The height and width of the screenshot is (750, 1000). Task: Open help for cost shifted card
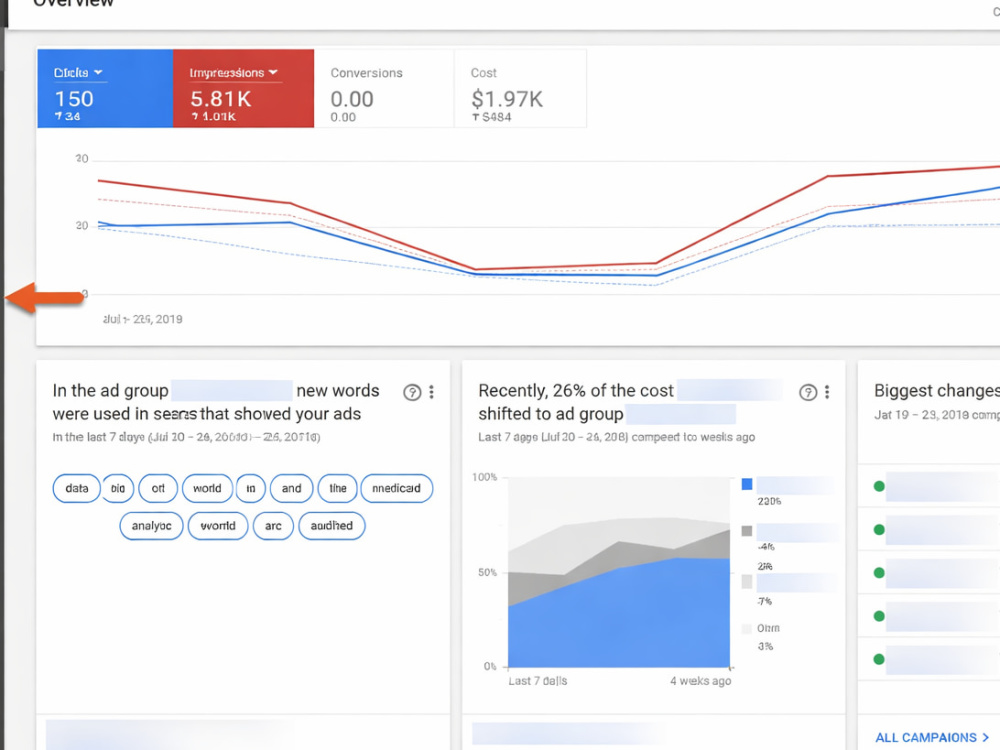coord(808,392)
